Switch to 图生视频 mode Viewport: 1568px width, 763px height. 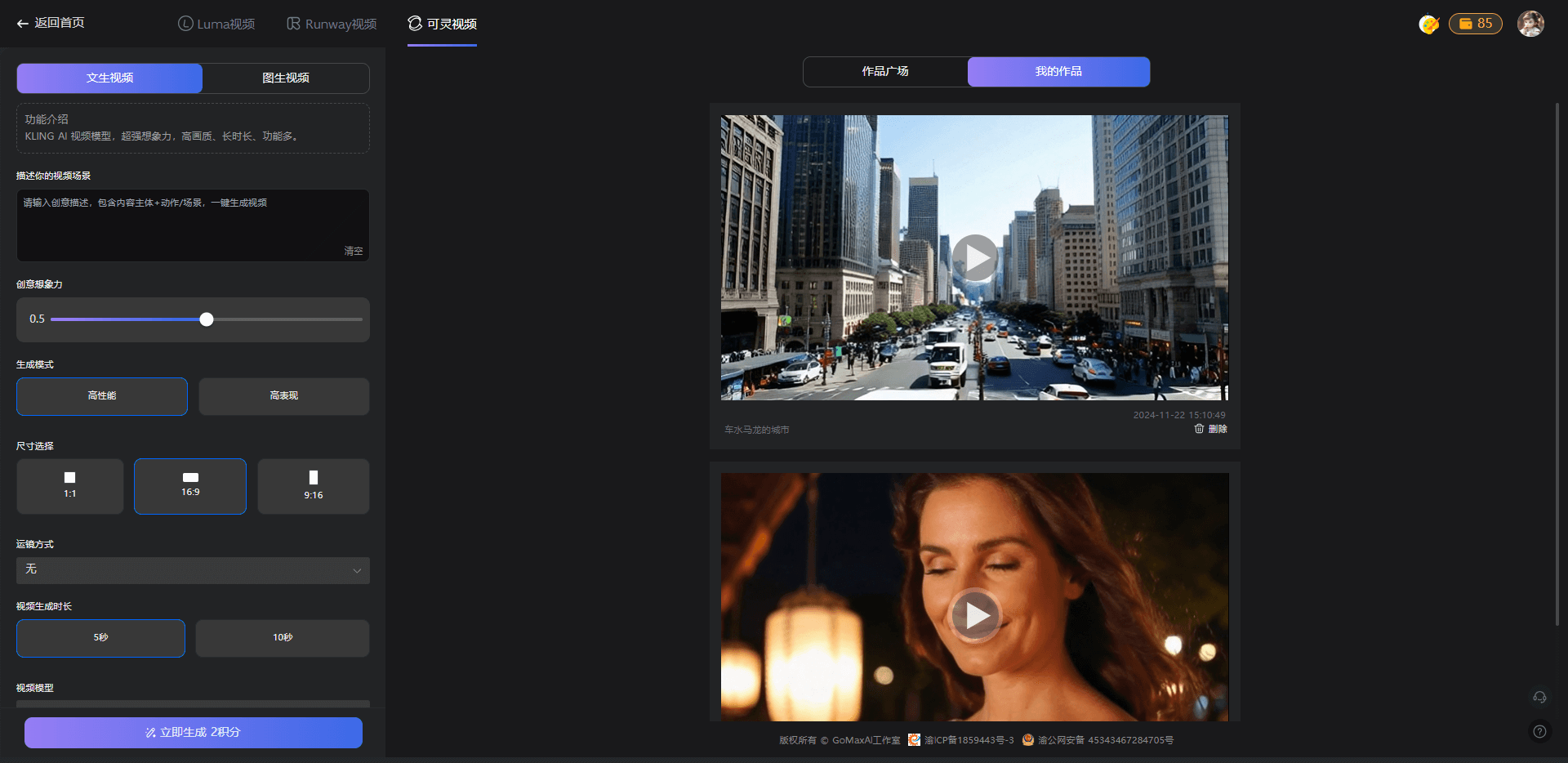pos(286,78)
